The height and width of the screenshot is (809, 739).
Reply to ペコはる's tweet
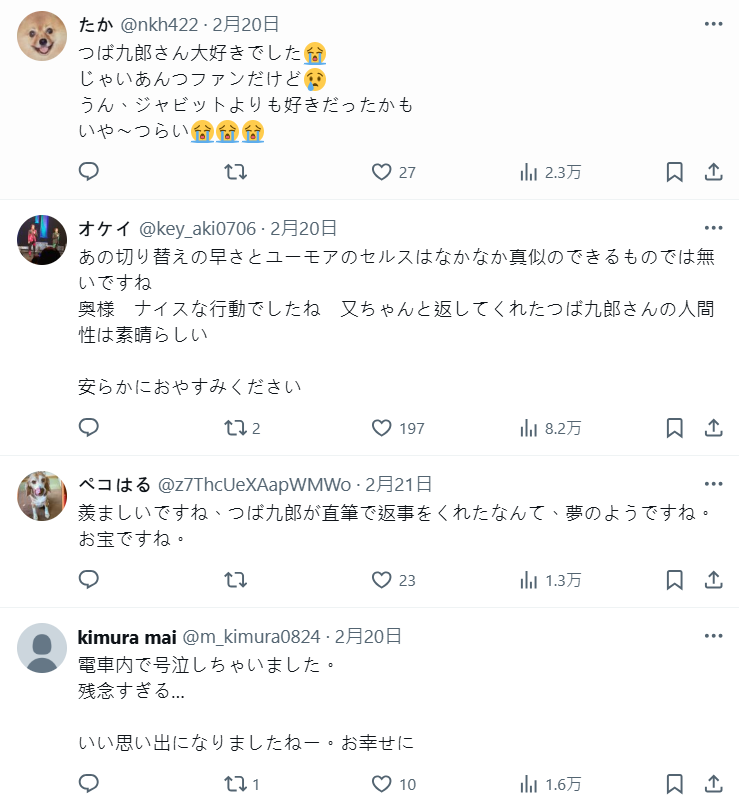89,580
